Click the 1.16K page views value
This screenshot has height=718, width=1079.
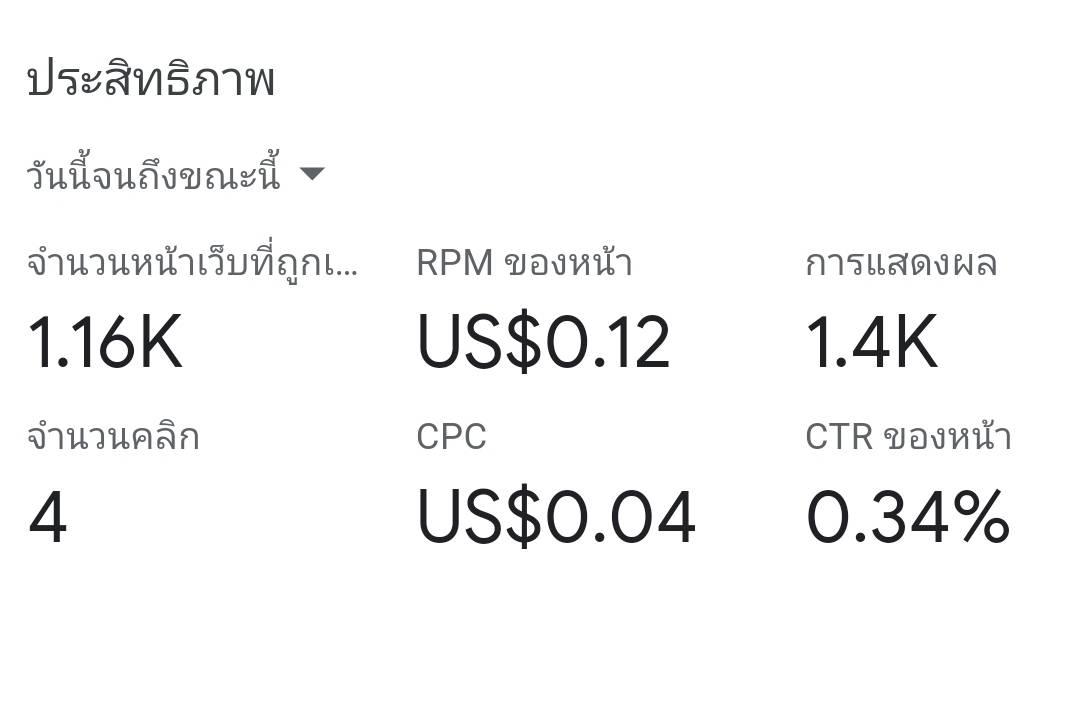click(105, 342)
